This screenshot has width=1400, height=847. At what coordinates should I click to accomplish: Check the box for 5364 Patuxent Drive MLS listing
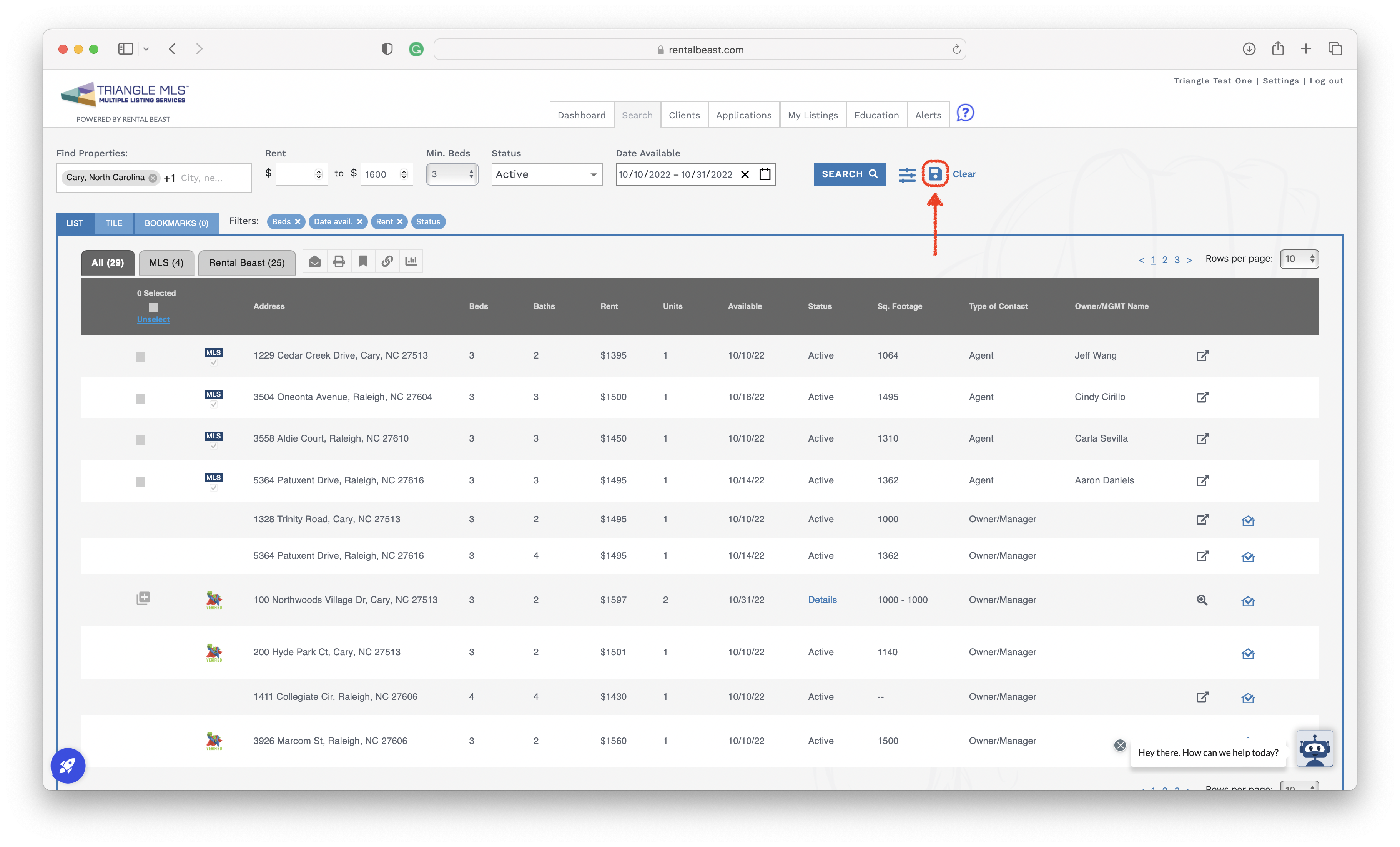pos(140,482)
